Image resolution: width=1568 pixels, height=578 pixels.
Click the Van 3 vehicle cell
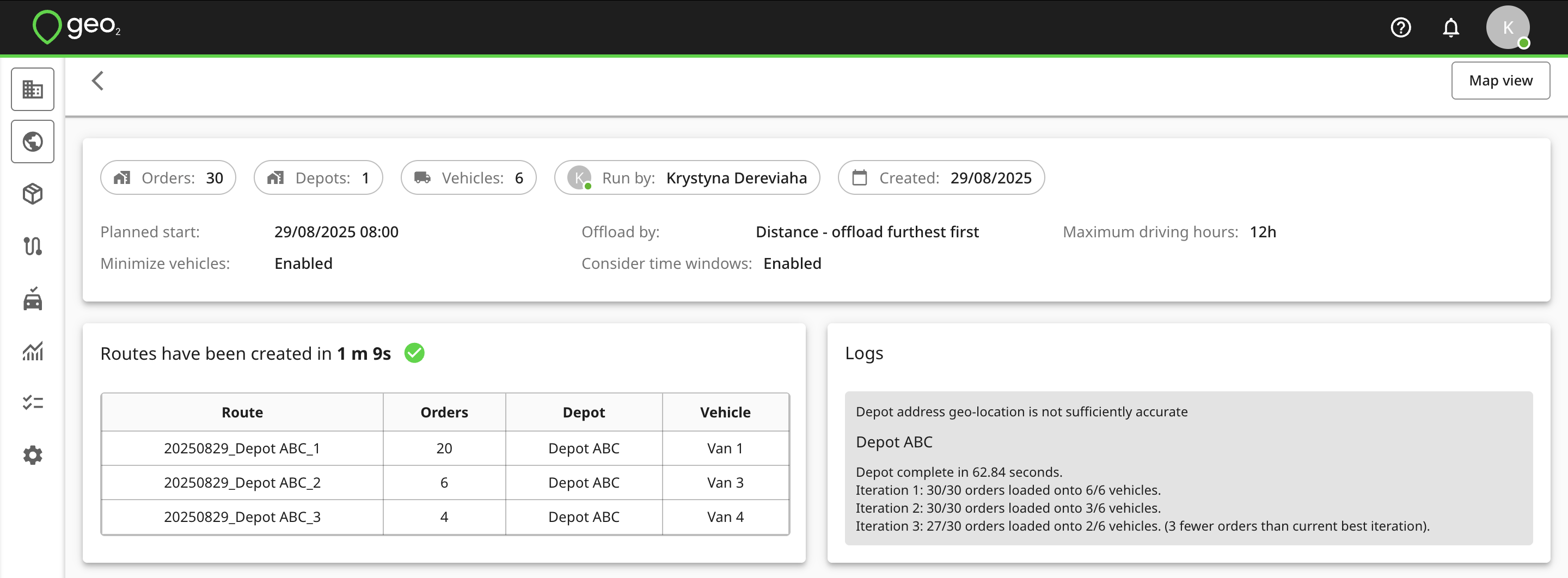[x=726, y=482]
